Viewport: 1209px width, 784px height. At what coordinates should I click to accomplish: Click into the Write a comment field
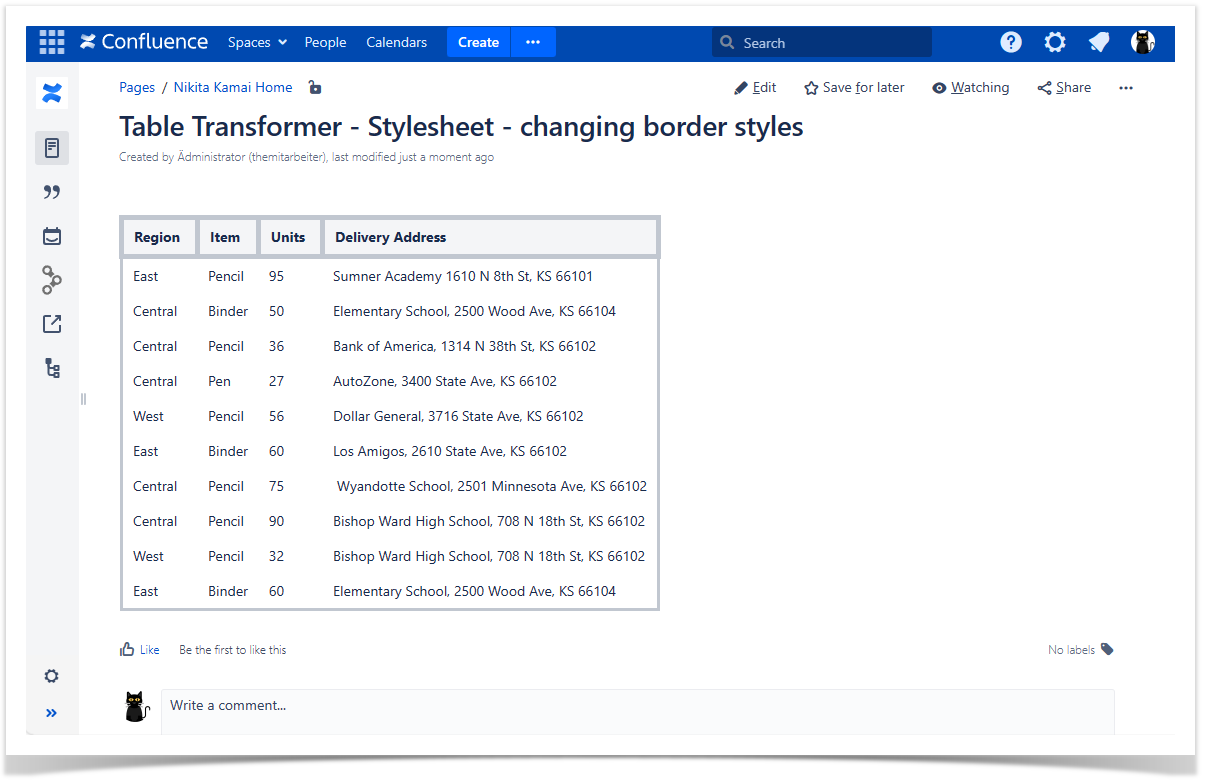[x=637, y=706]
